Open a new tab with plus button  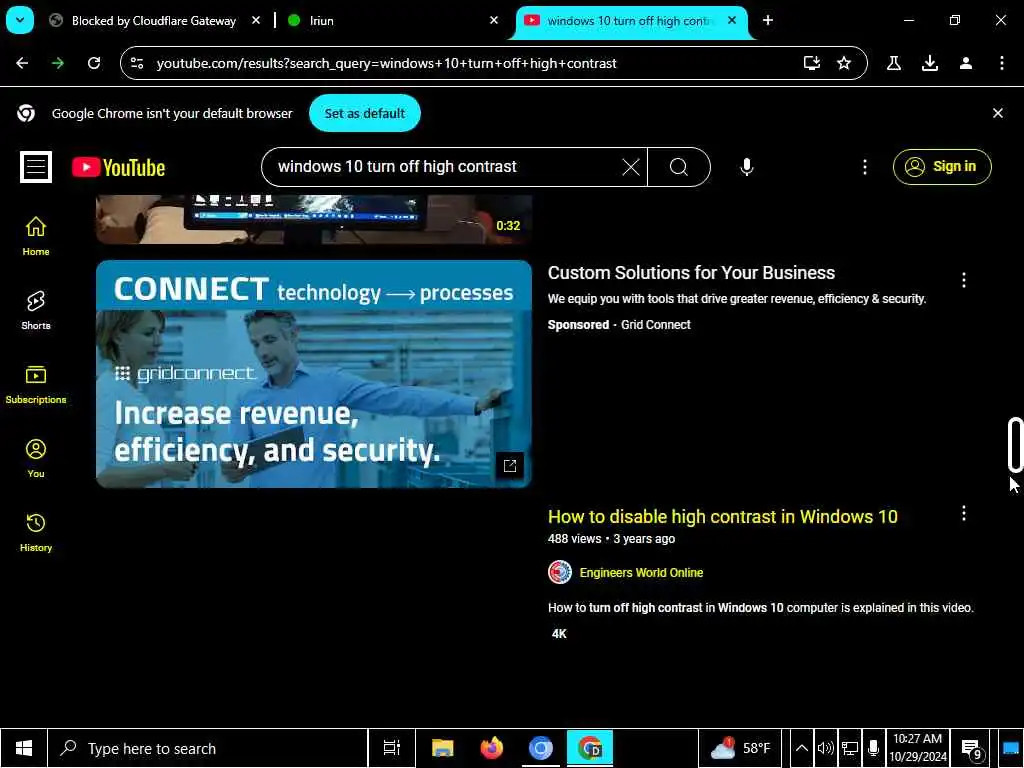pyautogui.click(x=768, y=20)
